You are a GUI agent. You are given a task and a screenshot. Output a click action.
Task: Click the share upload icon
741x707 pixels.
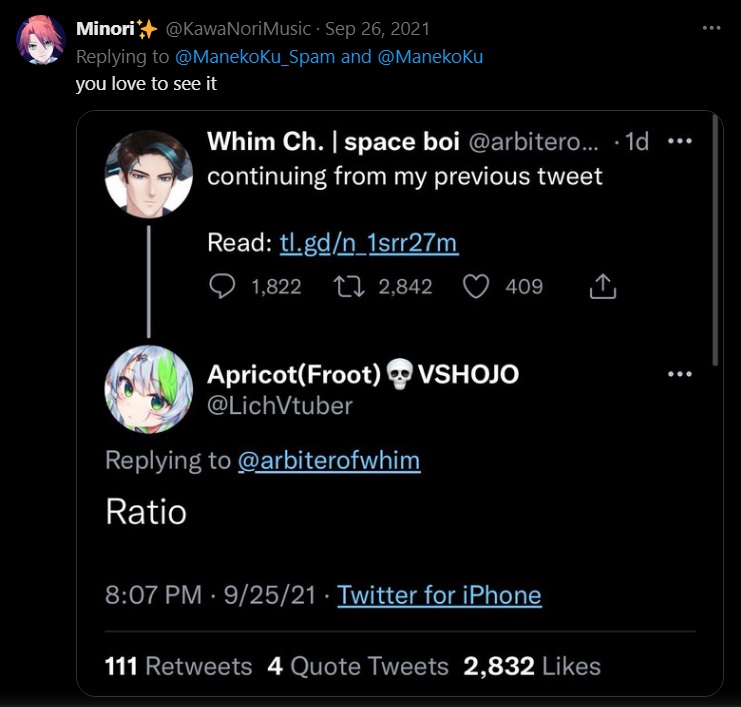[602, 287]
